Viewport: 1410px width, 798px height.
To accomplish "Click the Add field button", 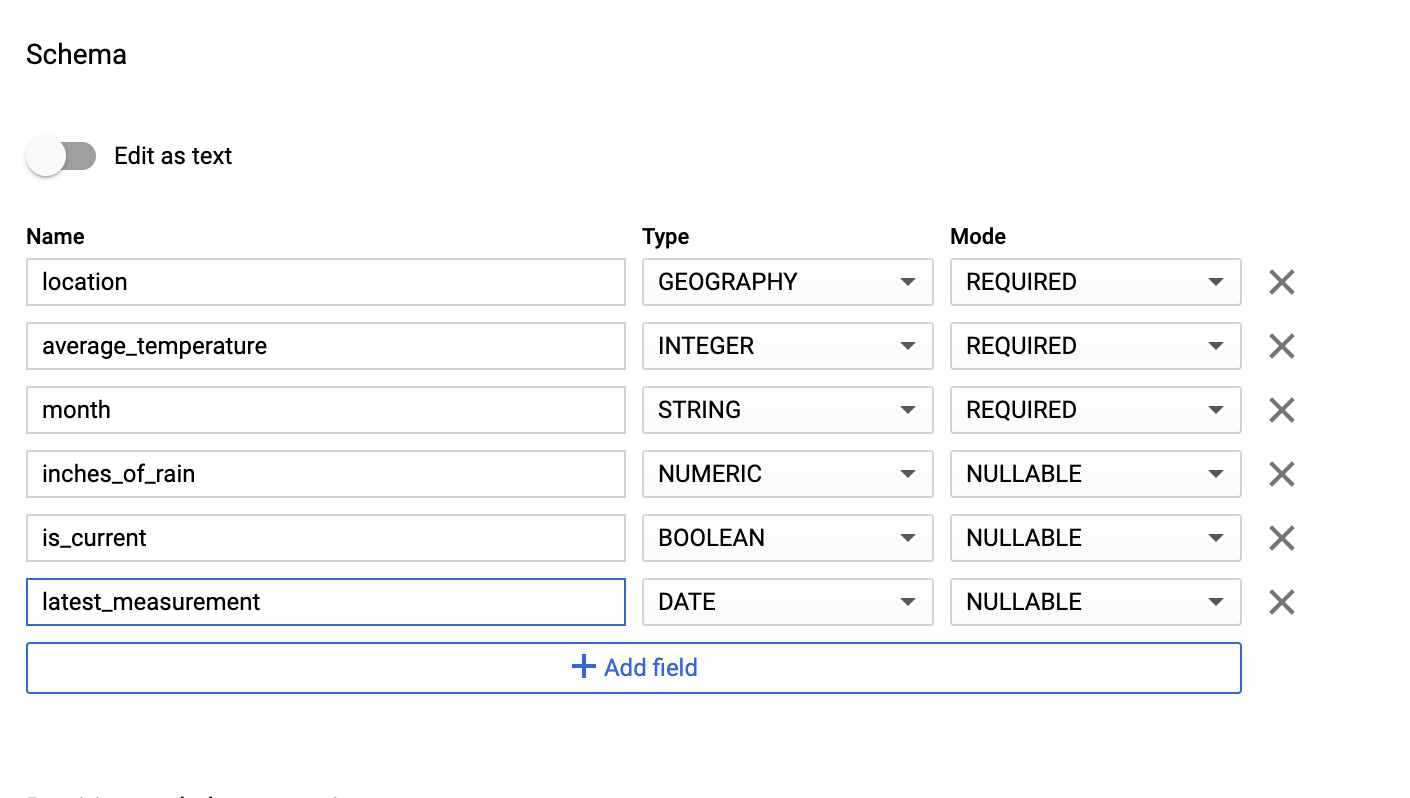I will tap(633, 667).
